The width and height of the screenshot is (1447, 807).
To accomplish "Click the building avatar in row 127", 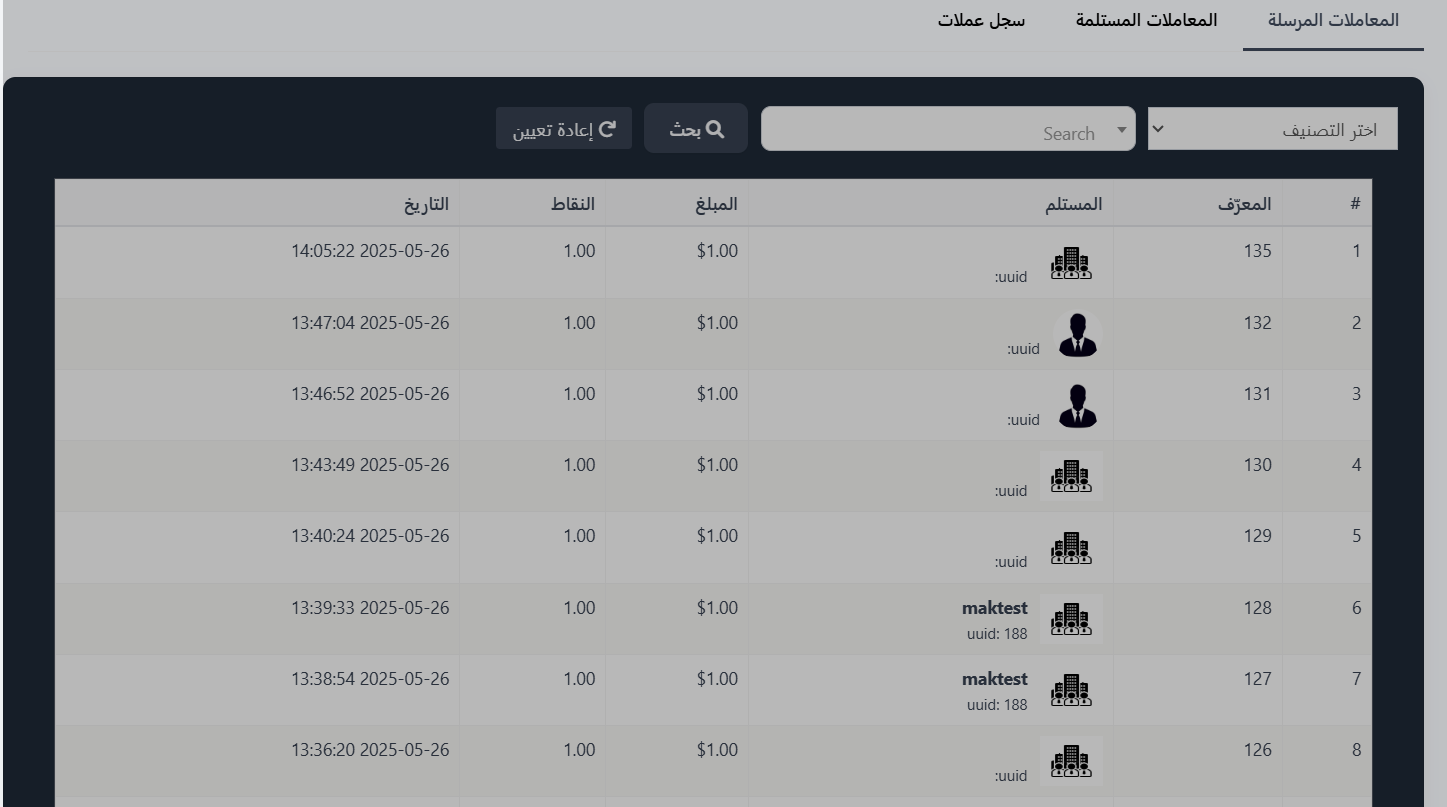I will point(1071,690).
